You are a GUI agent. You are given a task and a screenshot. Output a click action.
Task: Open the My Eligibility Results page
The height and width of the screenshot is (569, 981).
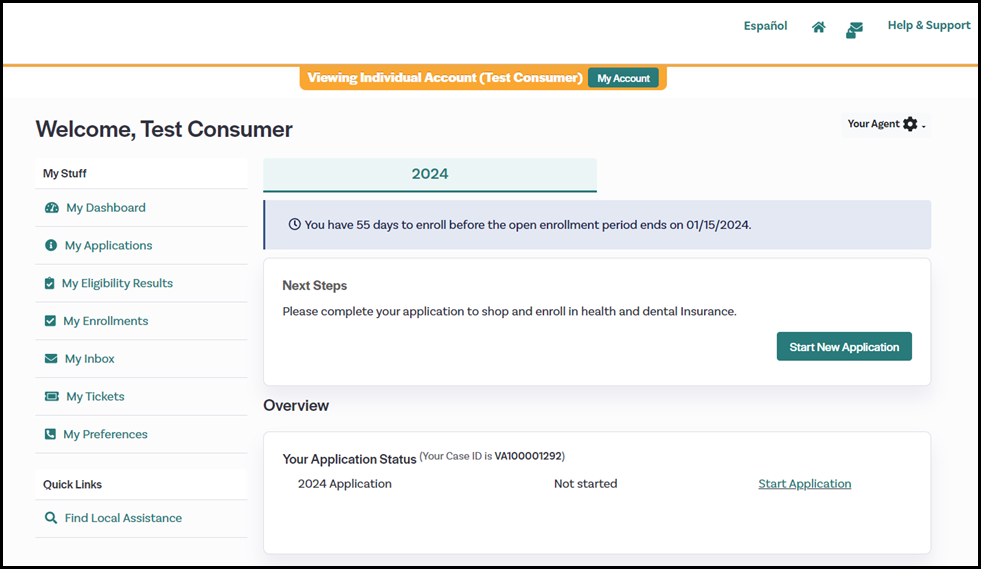[x=117, y=284]
